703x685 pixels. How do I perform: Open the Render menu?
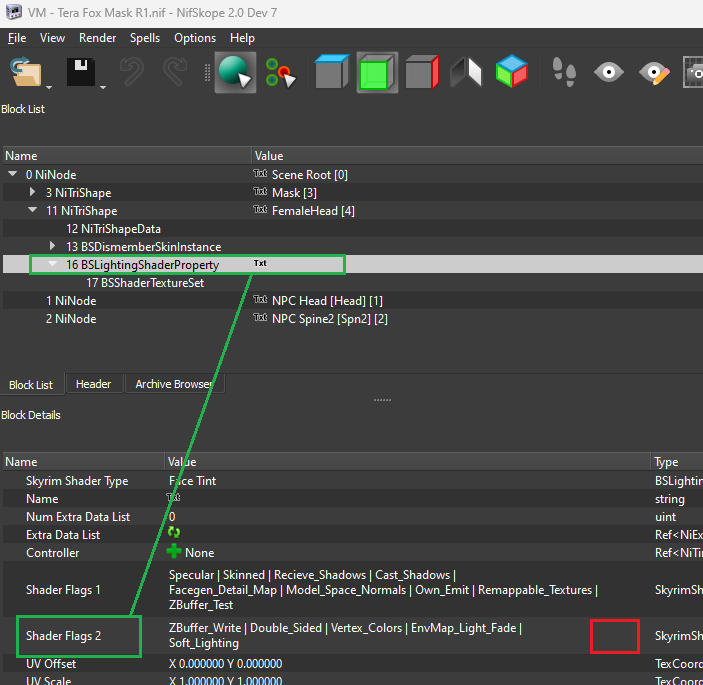97,38
